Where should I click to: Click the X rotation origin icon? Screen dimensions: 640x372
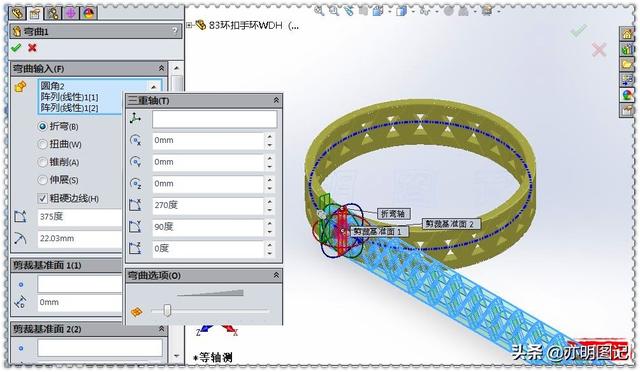click(135, 140)
